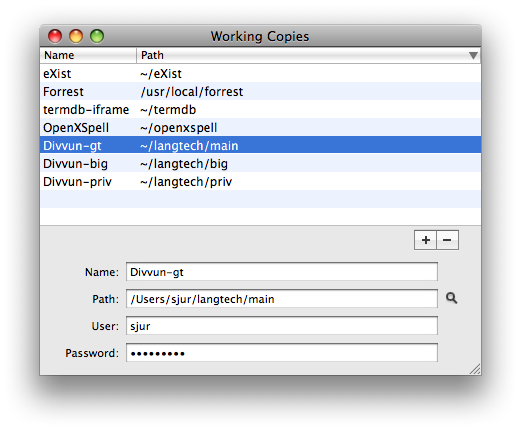Click the window resize grip corner
Screen dimensions: 521x430
475,369
